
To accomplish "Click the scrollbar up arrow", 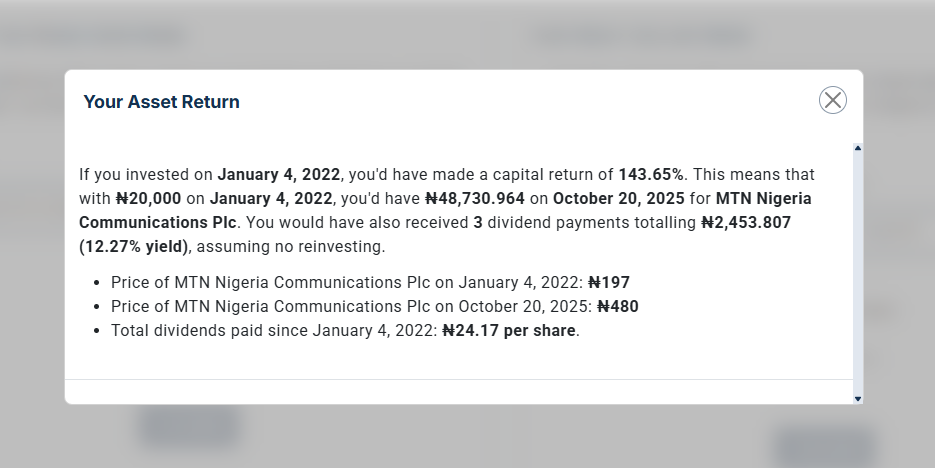I will coord(858,149).
